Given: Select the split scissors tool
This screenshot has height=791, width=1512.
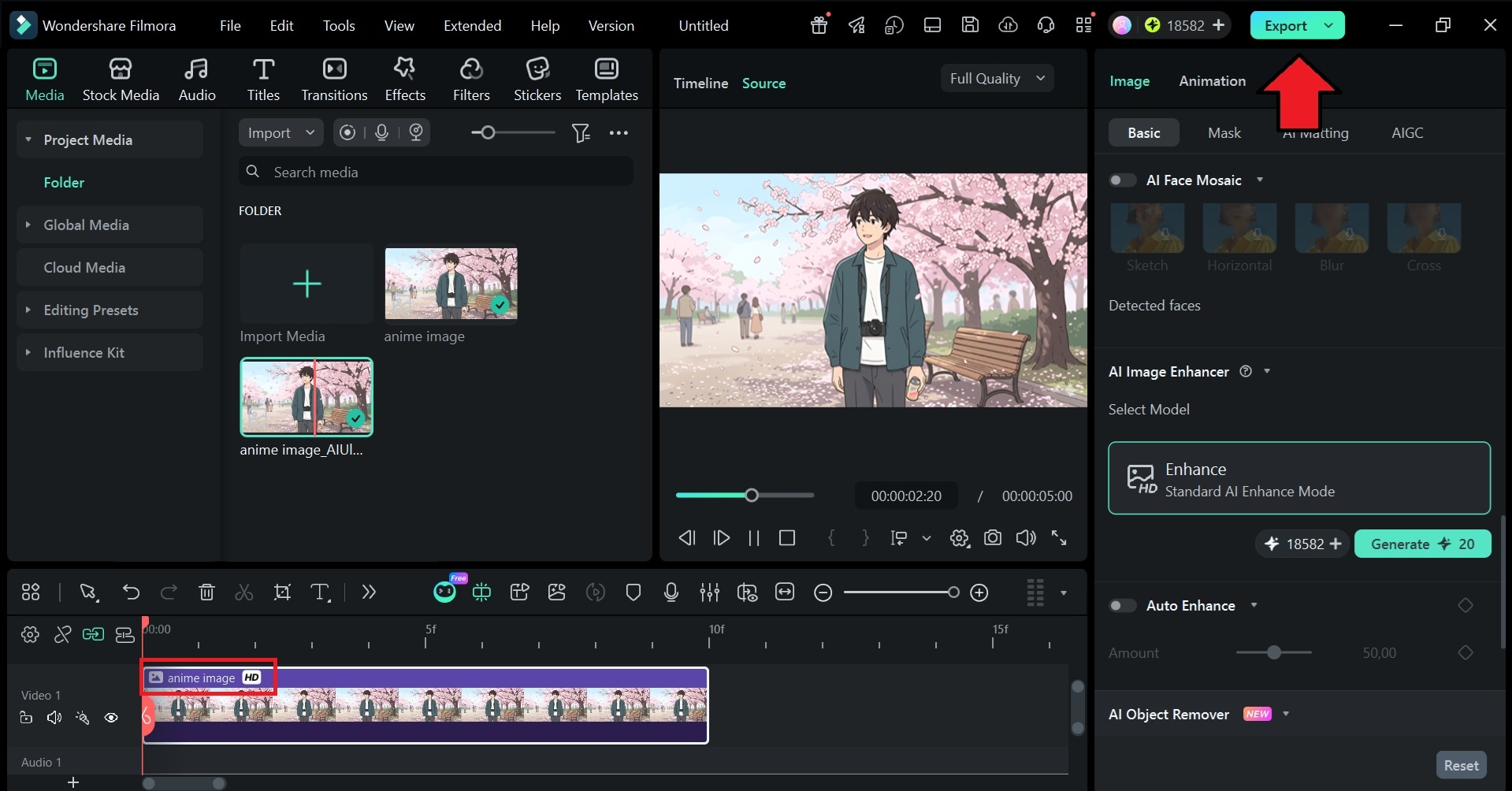Looking at the screenshot, I should click(x=244, y=592).
